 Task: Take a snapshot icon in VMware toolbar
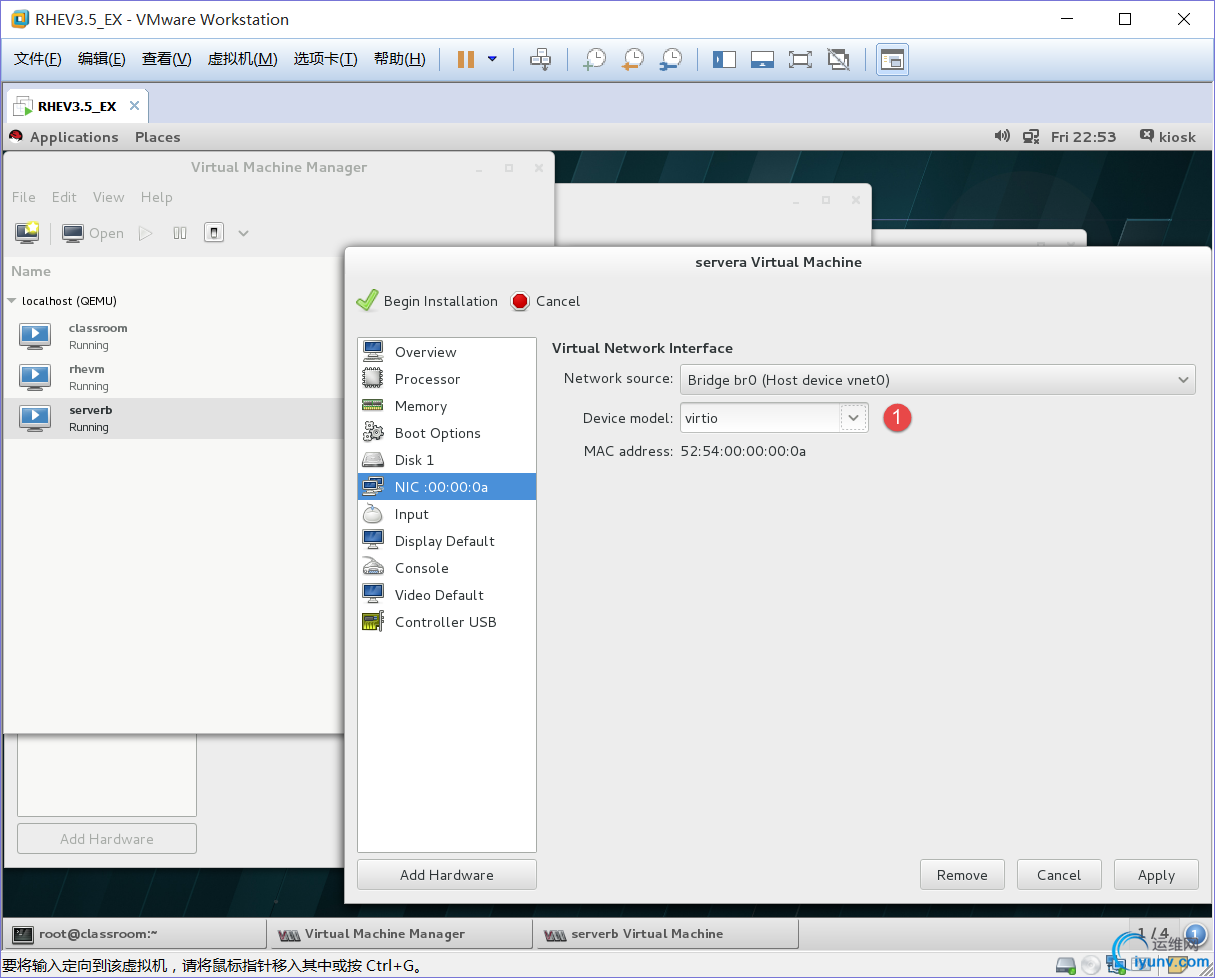(x=595, y=59)
